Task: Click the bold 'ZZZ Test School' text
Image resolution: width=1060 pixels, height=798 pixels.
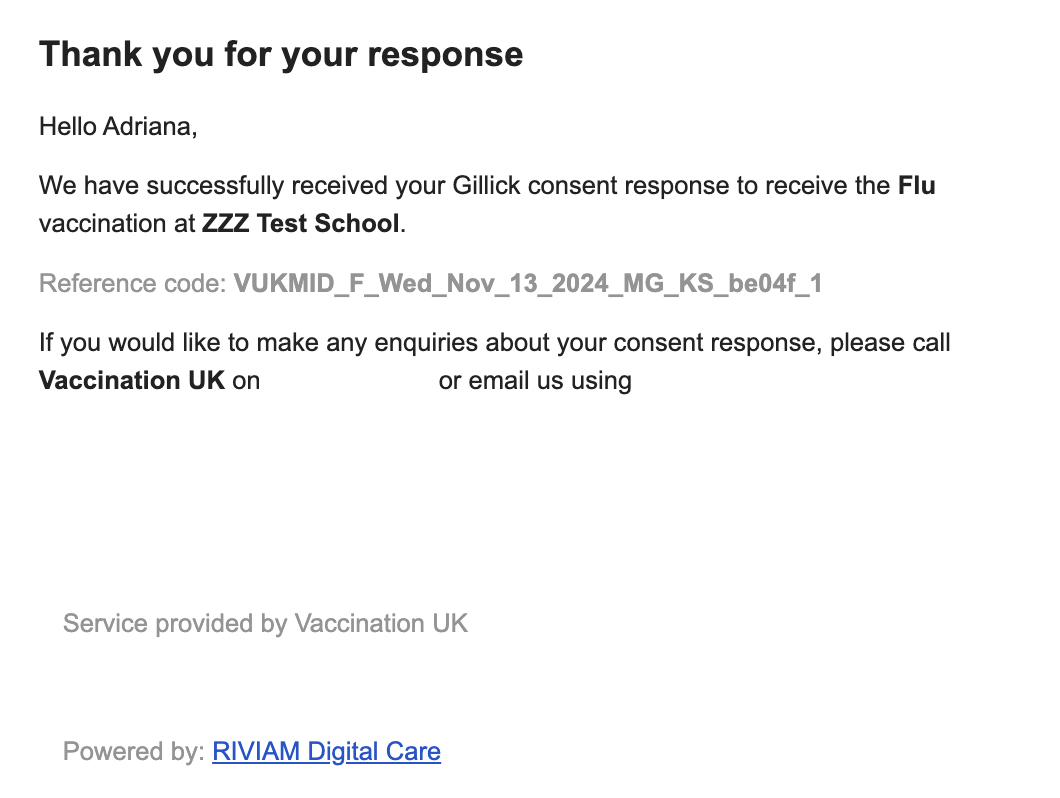Action: (x=300, y=223)
